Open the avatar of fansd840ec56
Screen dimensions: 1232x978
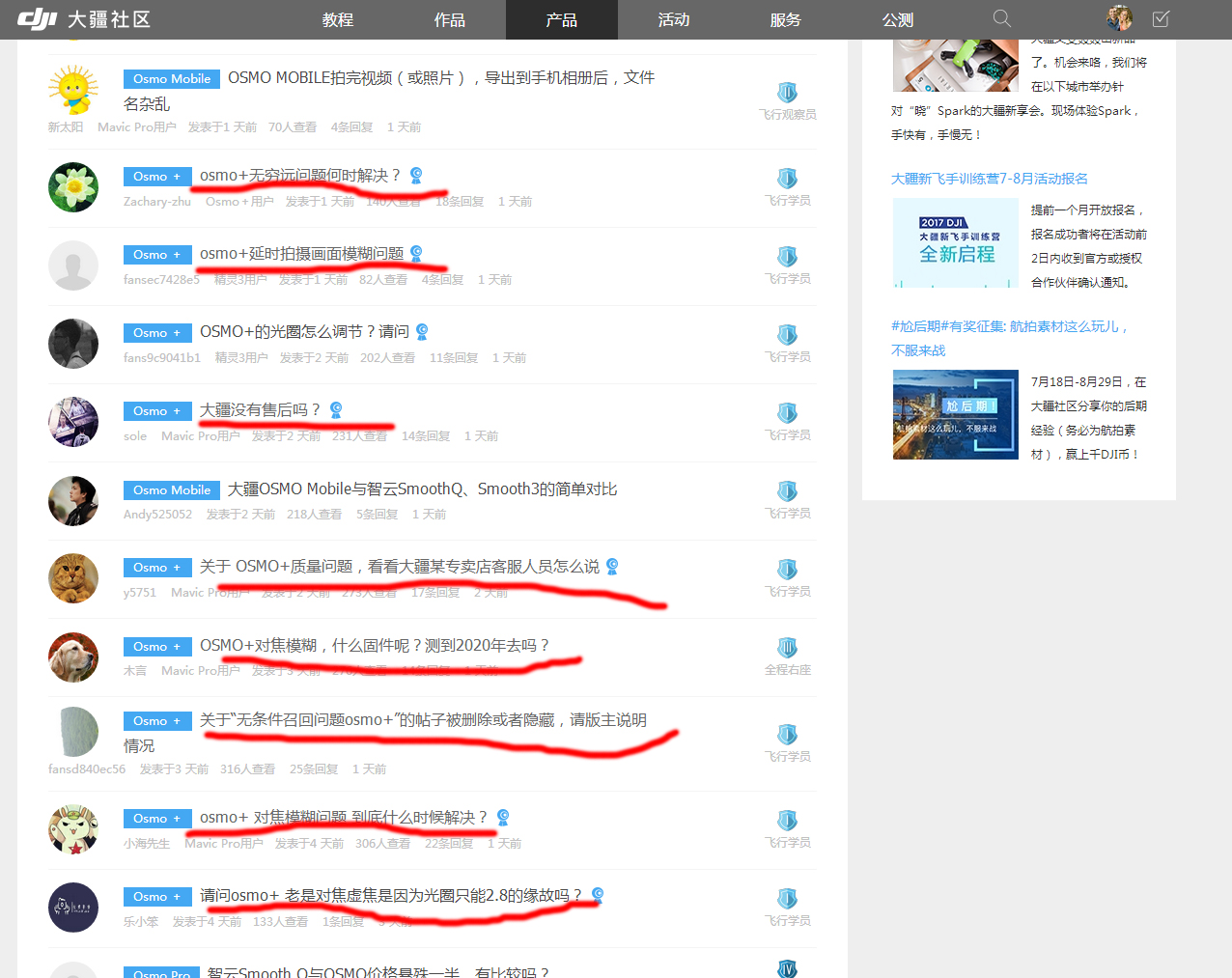click(x=73, y=732)
